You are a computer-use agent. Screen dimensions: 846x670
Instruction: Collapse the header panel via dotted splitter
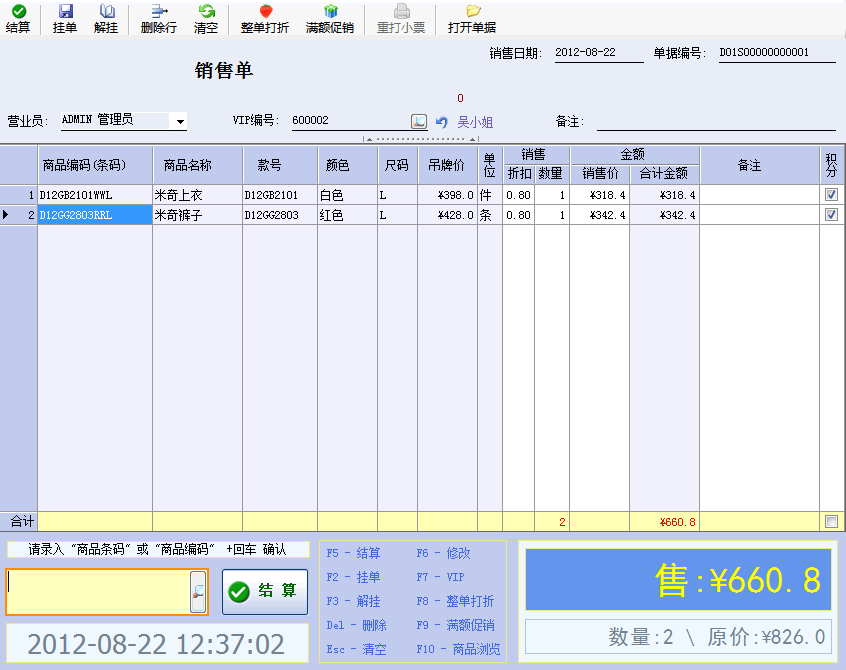[420, 139]
